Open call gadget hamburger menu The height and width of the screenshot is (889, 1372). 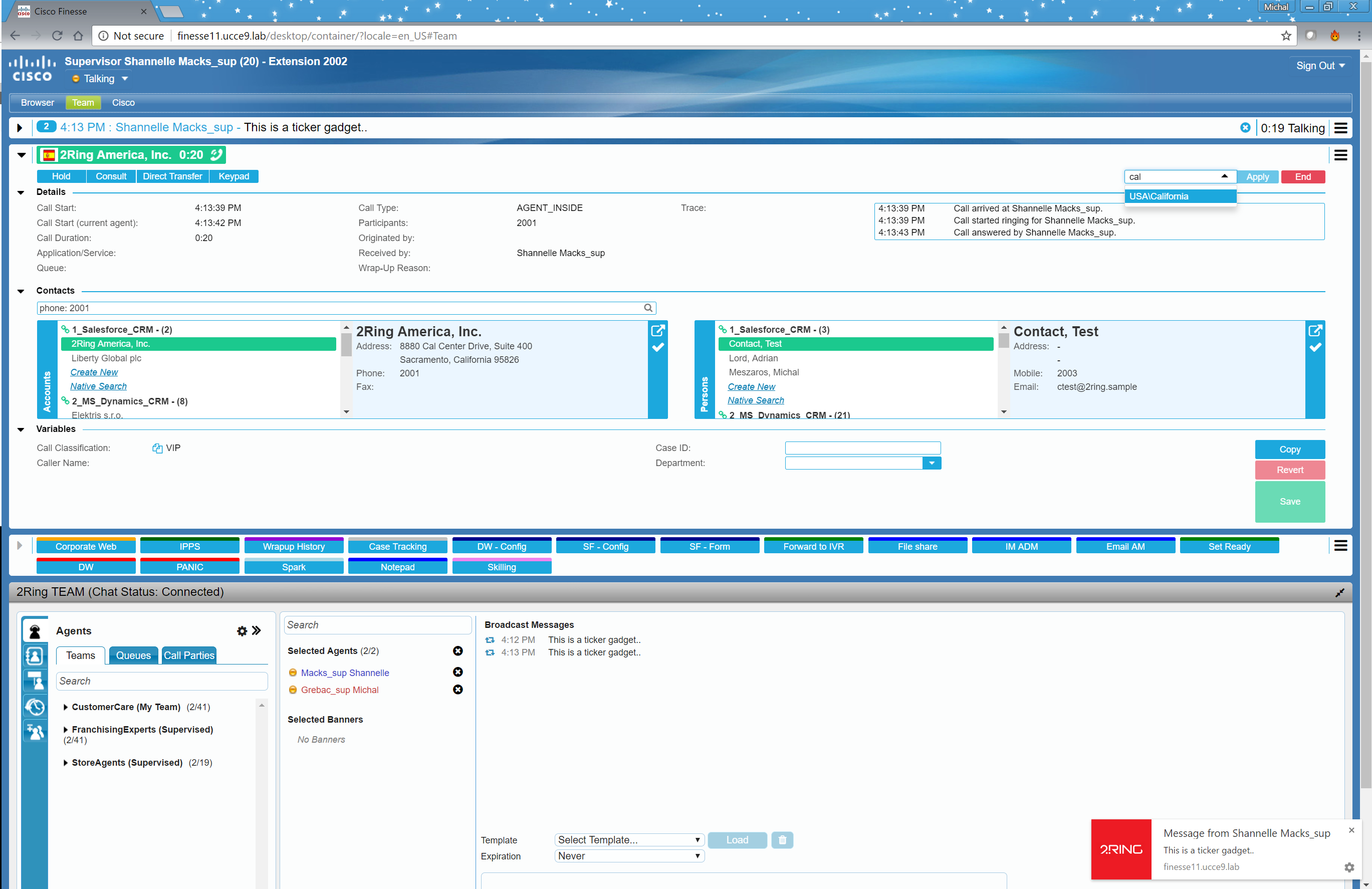coord(1341,155)
